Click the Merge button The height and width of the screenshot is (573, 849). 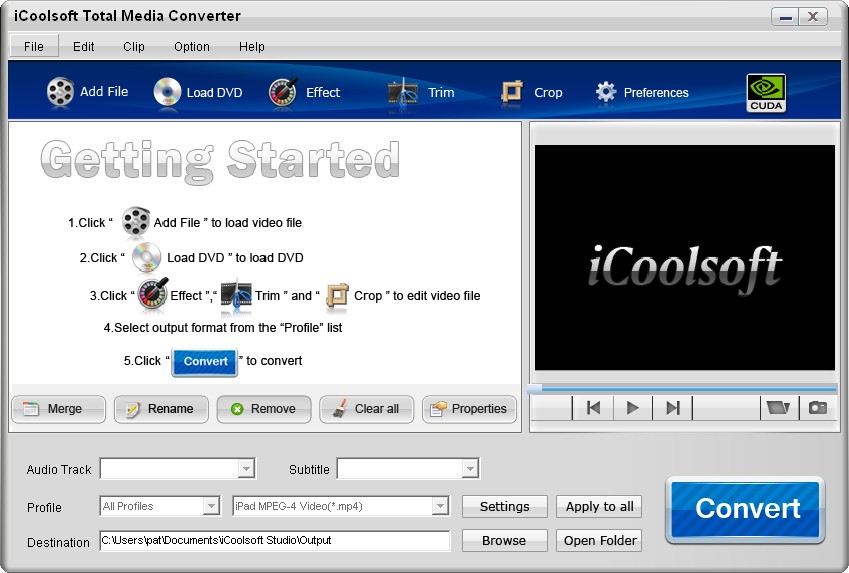[58, 409]
